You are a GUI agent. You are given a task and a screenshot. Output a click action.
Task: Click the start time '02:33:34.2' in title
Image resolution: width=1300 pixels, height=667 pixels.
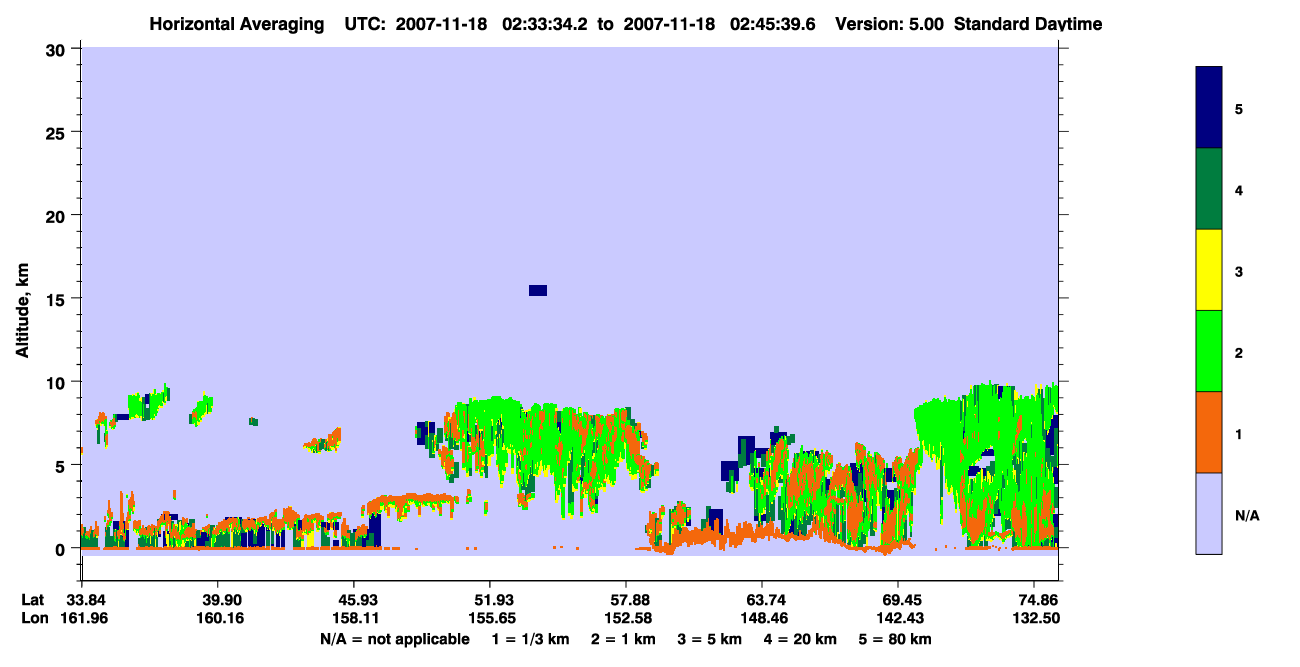546,24
